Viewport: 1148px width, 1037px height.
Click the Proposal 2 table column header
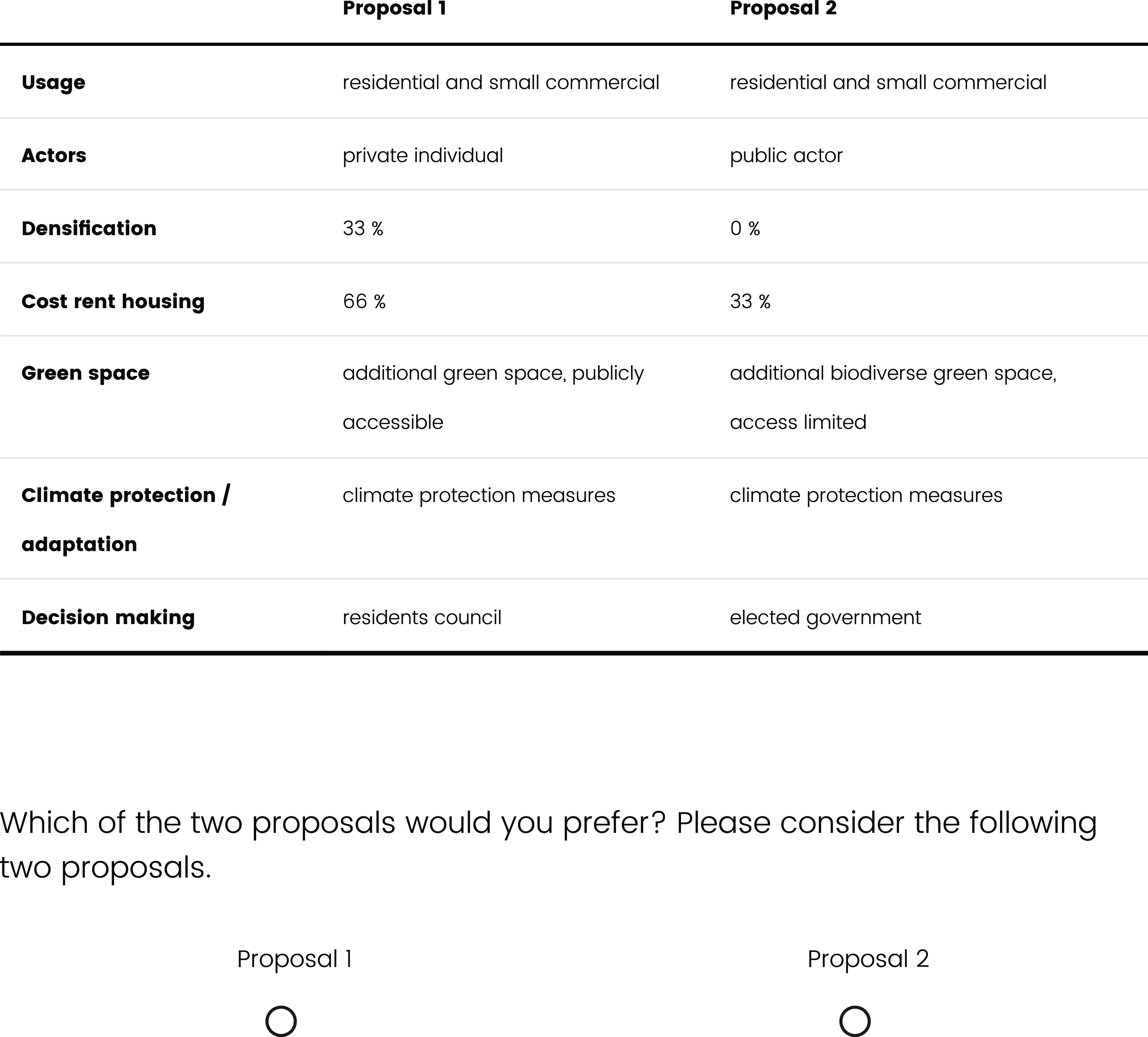tap(783, 9)
